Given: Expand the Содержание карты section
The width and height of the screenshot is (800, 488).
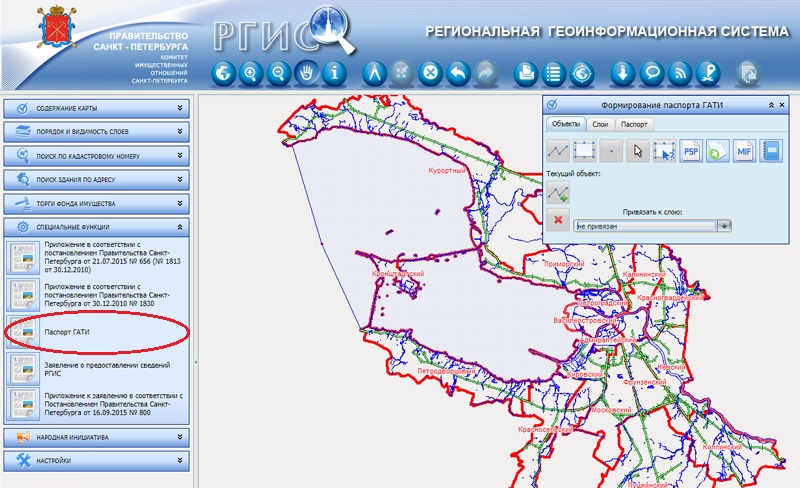Looking at the screenshot, I should coord(96,108).
